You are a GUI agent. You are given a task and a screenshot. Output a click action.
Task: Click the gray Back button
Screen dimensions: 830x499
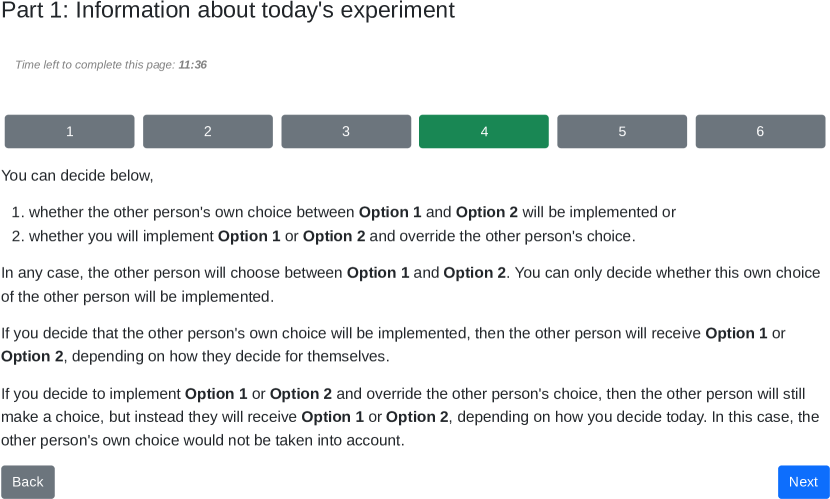pos(28,482)
